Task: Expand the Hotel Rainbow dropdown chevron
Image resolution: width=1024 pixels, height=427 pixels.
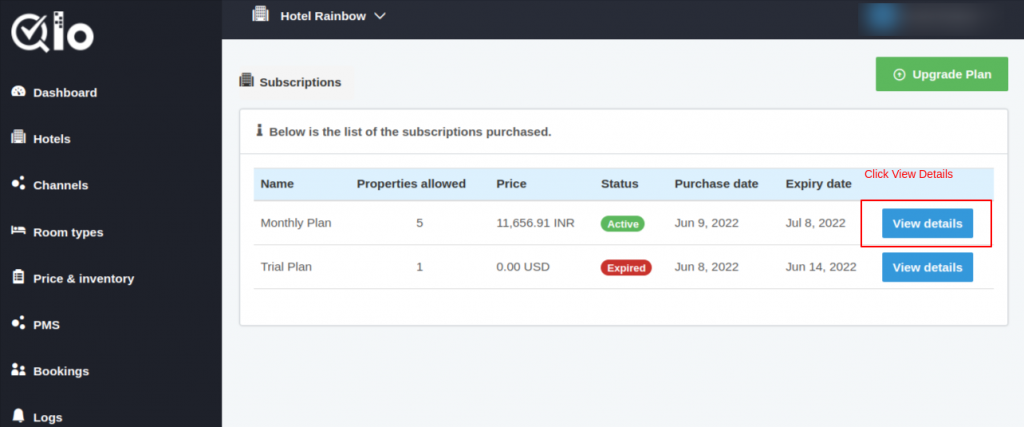Action: 380,16
